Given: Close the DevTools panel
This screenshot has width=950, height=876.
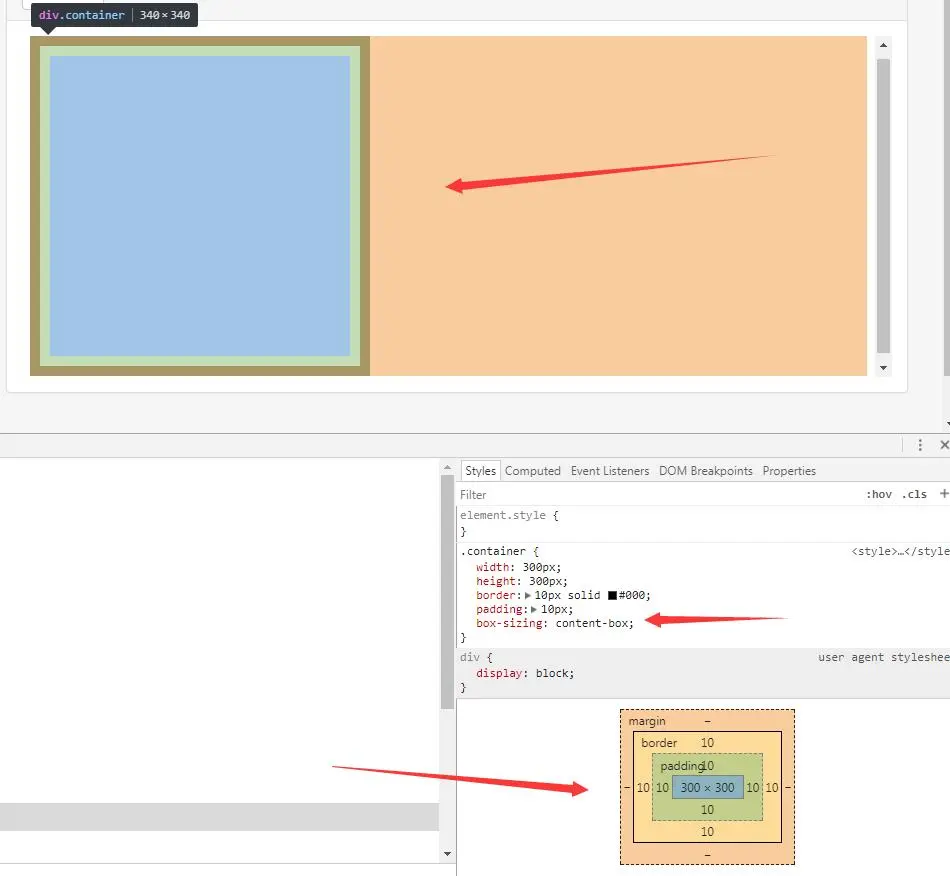Looking at the screenshot, I should pyautogui.click(x=944, y=445).
